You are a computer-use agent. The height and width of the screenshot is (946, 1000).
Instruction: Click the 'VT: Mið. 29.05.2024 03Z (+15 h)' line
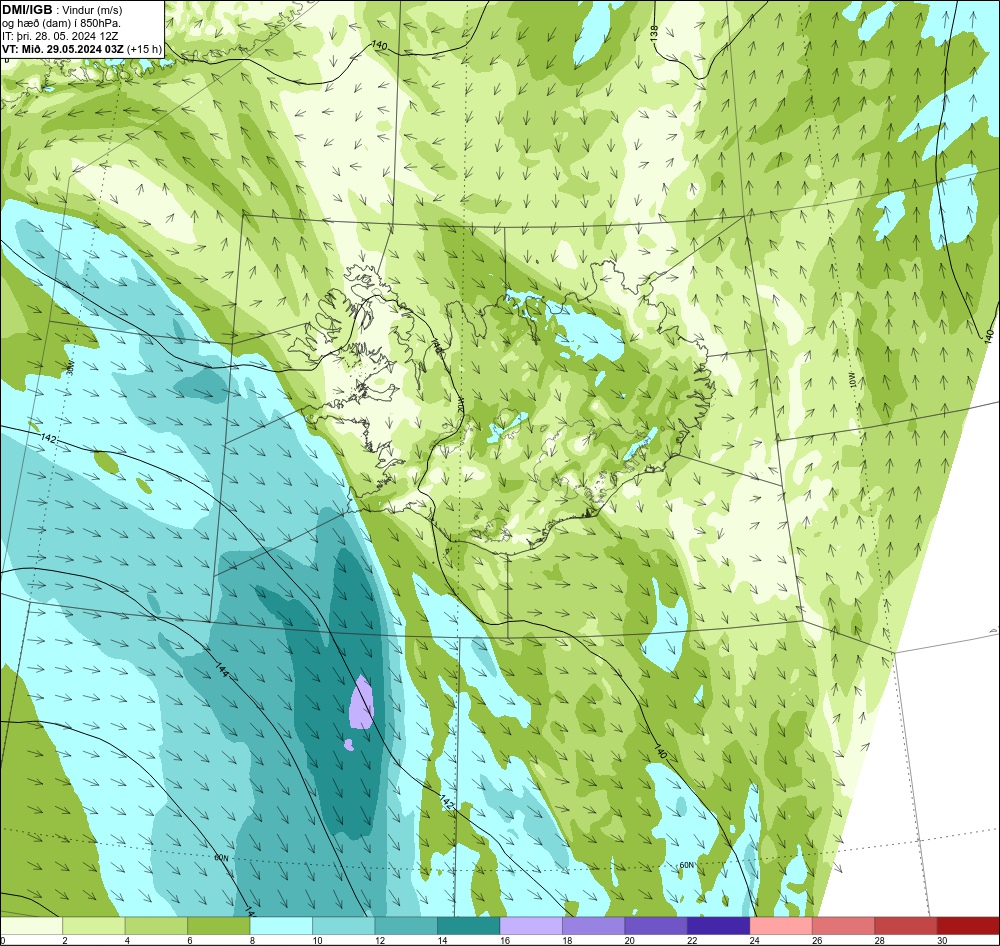[82, 48]
